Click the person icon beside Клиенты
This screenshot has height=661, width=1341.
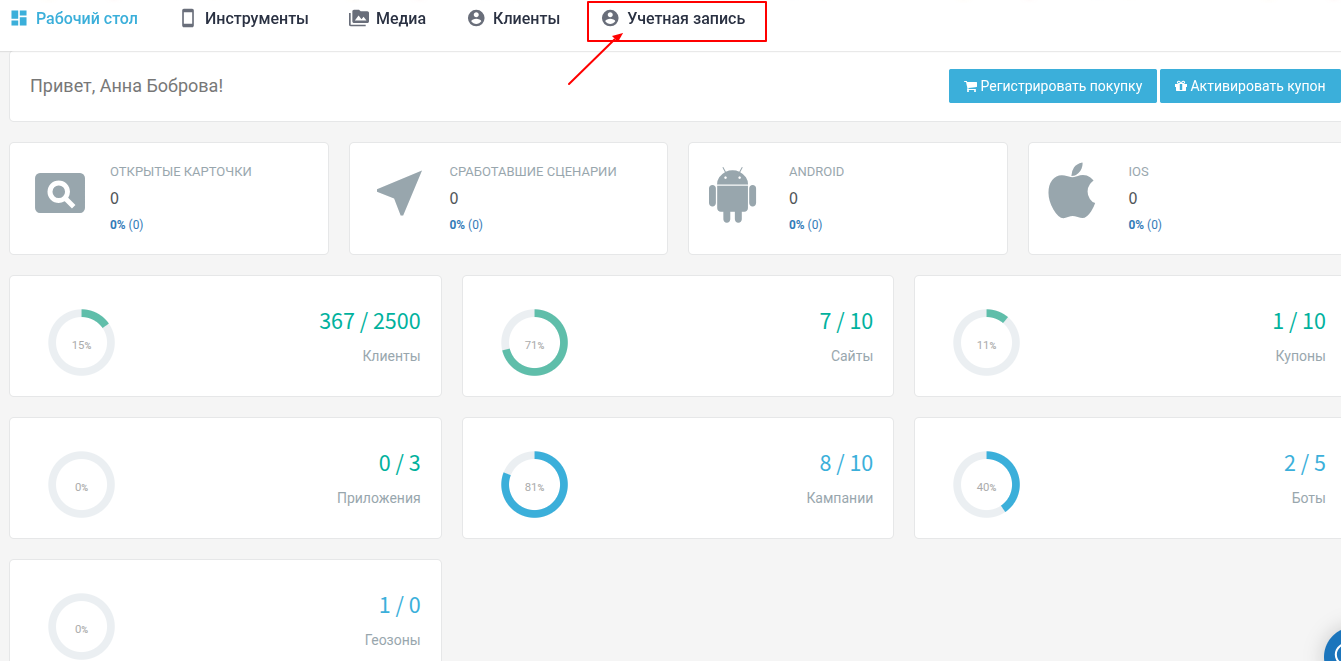point(476,18)
